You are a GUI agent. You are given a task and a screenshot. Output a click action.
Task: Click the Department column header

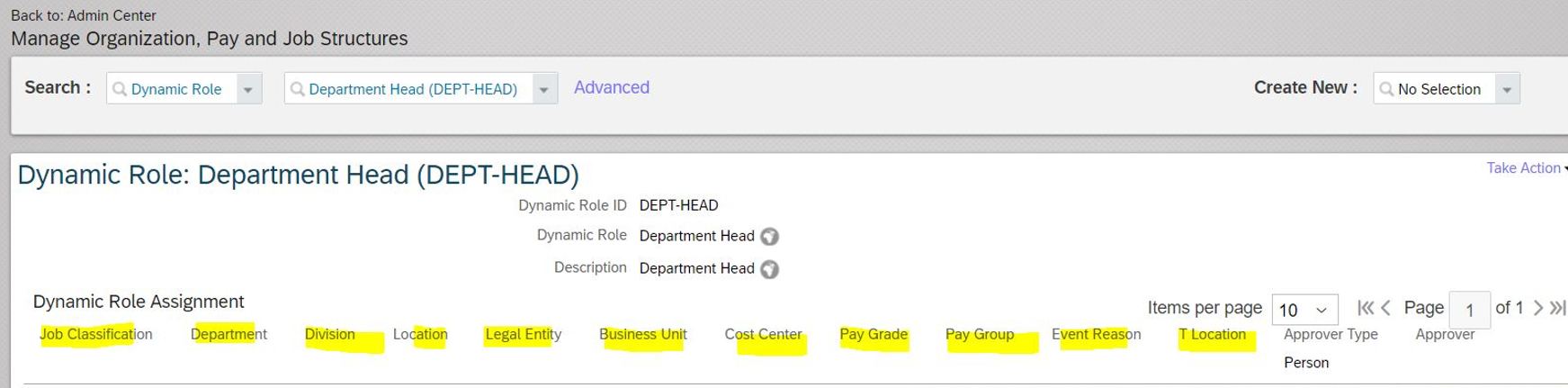[228, 334]
